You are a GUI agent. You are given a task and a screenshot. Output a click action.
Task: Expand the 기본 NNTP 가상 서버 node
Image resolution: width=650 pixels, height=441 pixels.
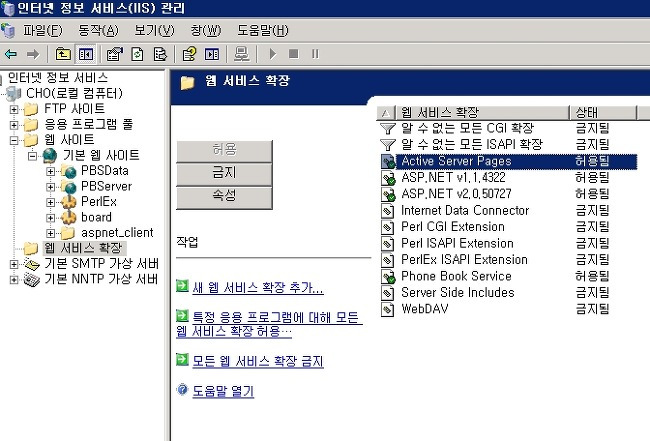[x=14, y=279]
